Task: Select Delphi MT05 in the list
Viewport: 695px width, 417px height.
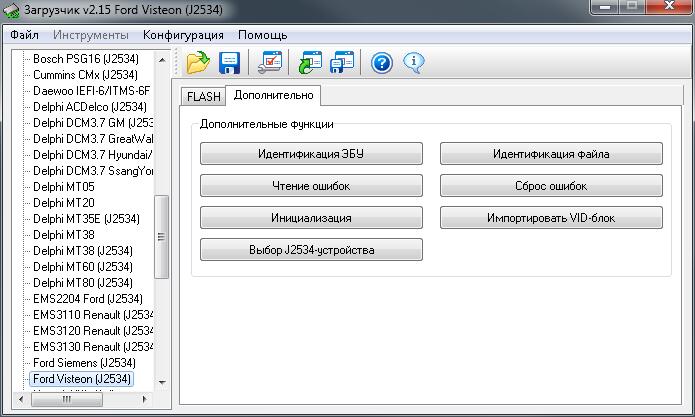Action: 64,187
